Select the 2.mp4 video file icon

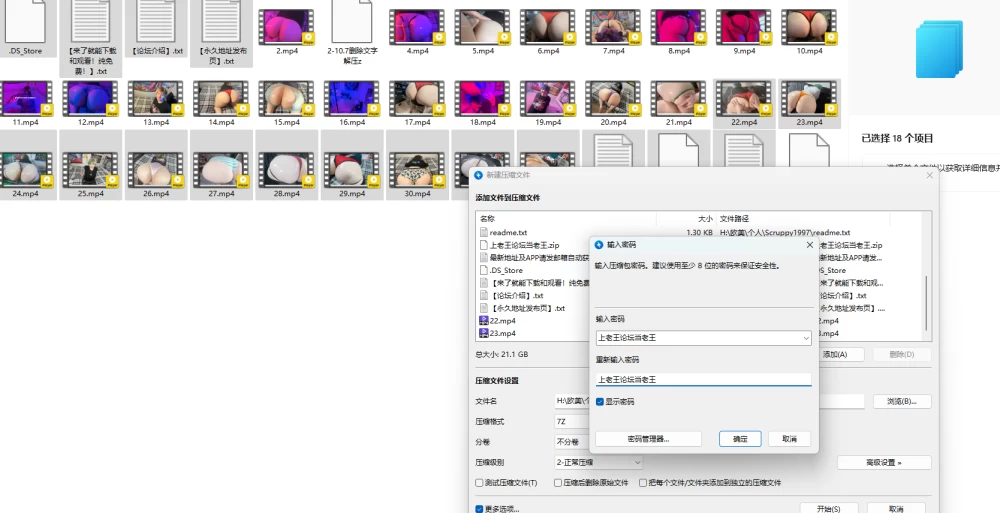[x=286, y=27]
